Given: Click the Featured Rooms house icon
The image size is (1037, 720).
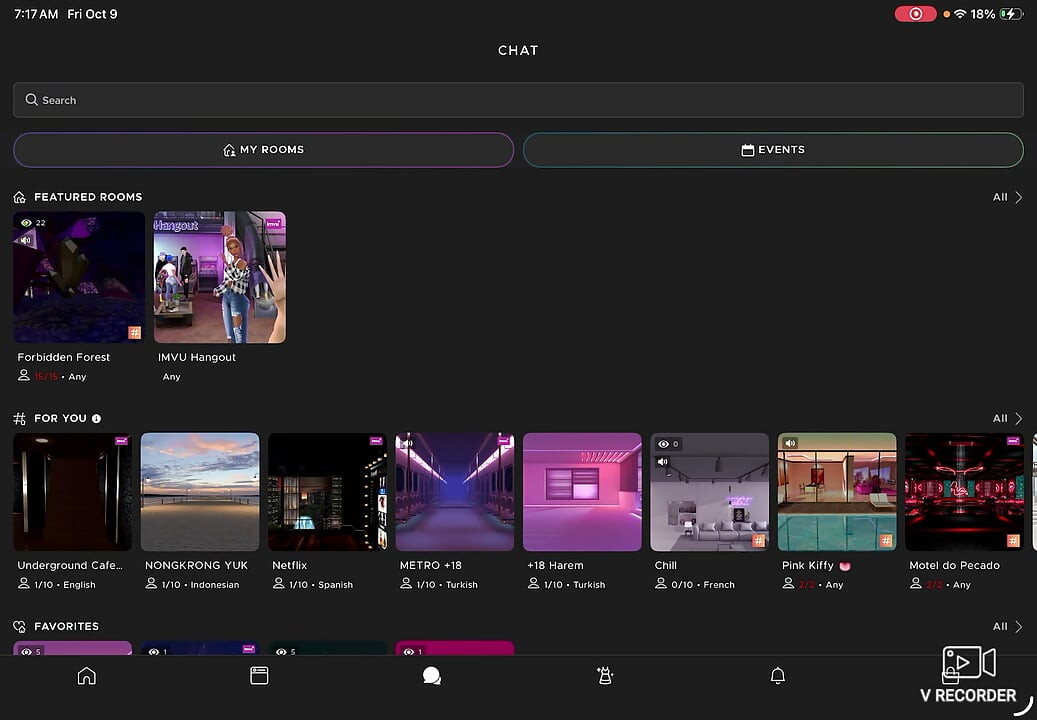Looking at the screenshot, I should [x=20, y=197].
